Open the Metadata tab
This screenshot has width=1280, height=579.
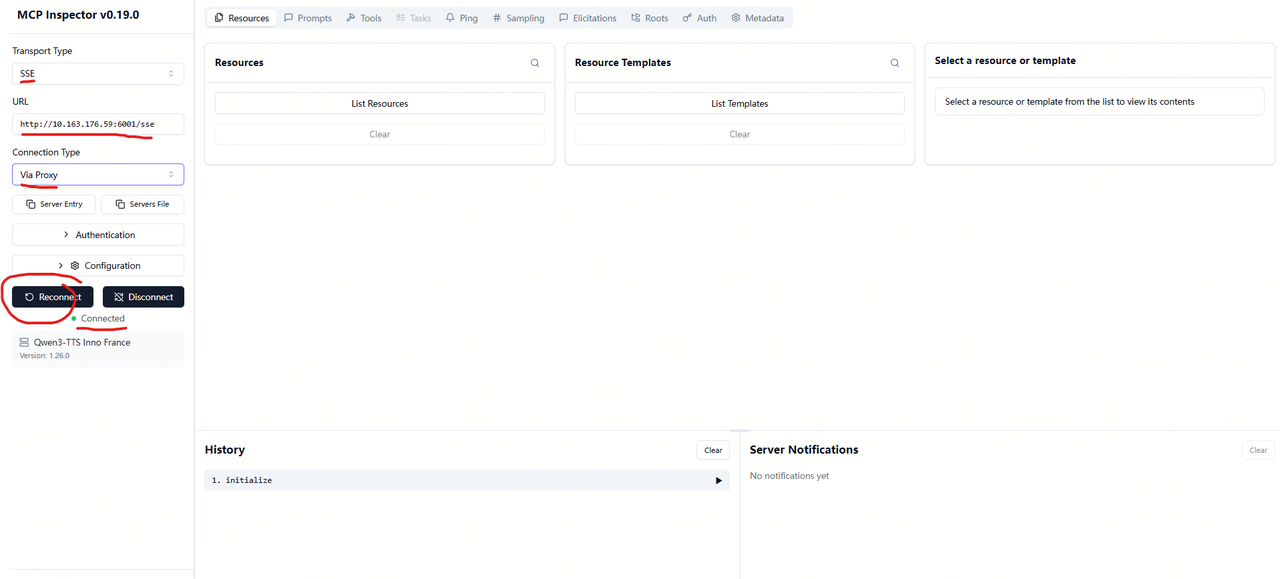(x=757, y=18)
